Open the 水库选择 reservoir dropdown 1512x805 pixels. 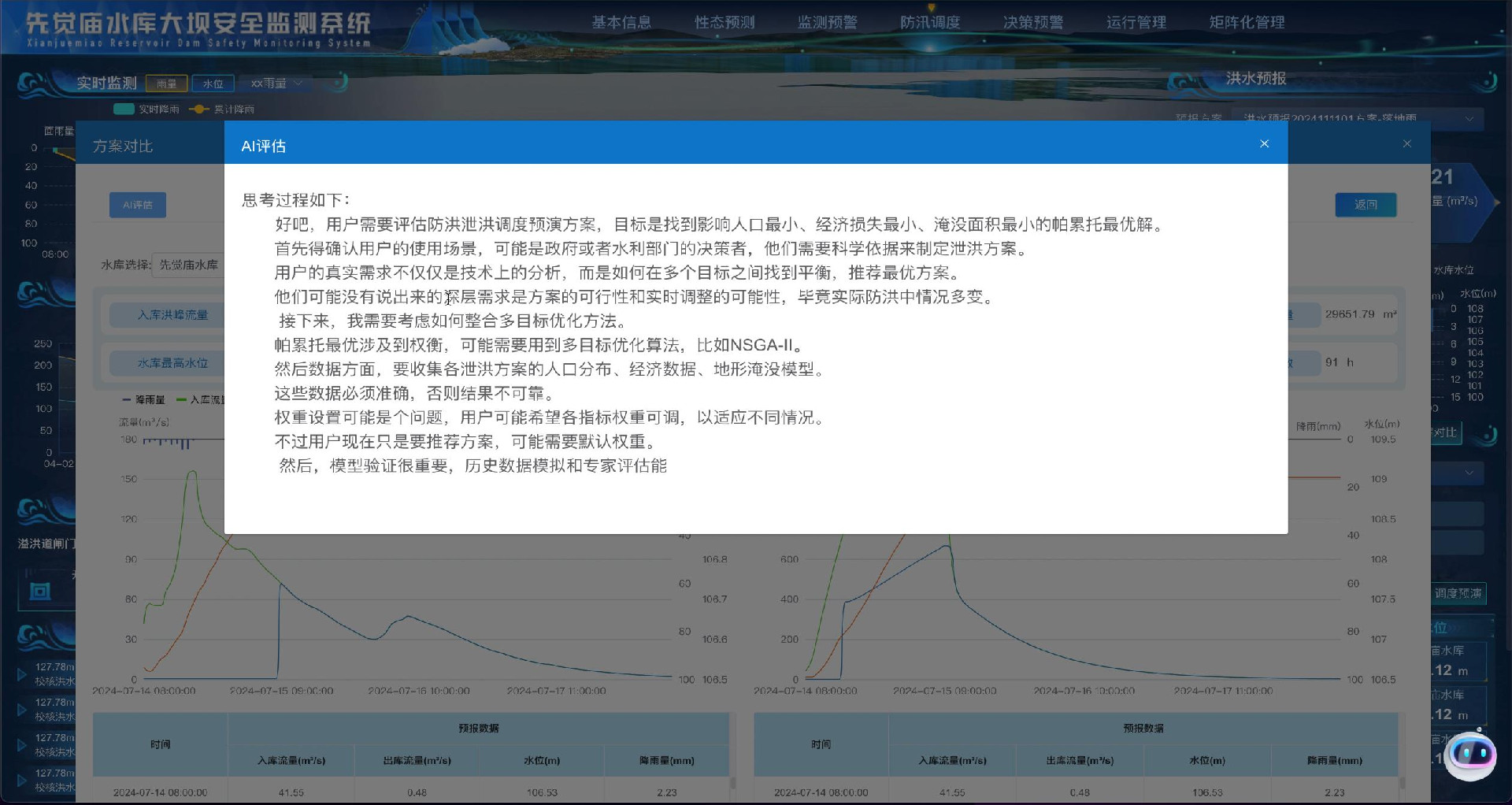(189, 265)
